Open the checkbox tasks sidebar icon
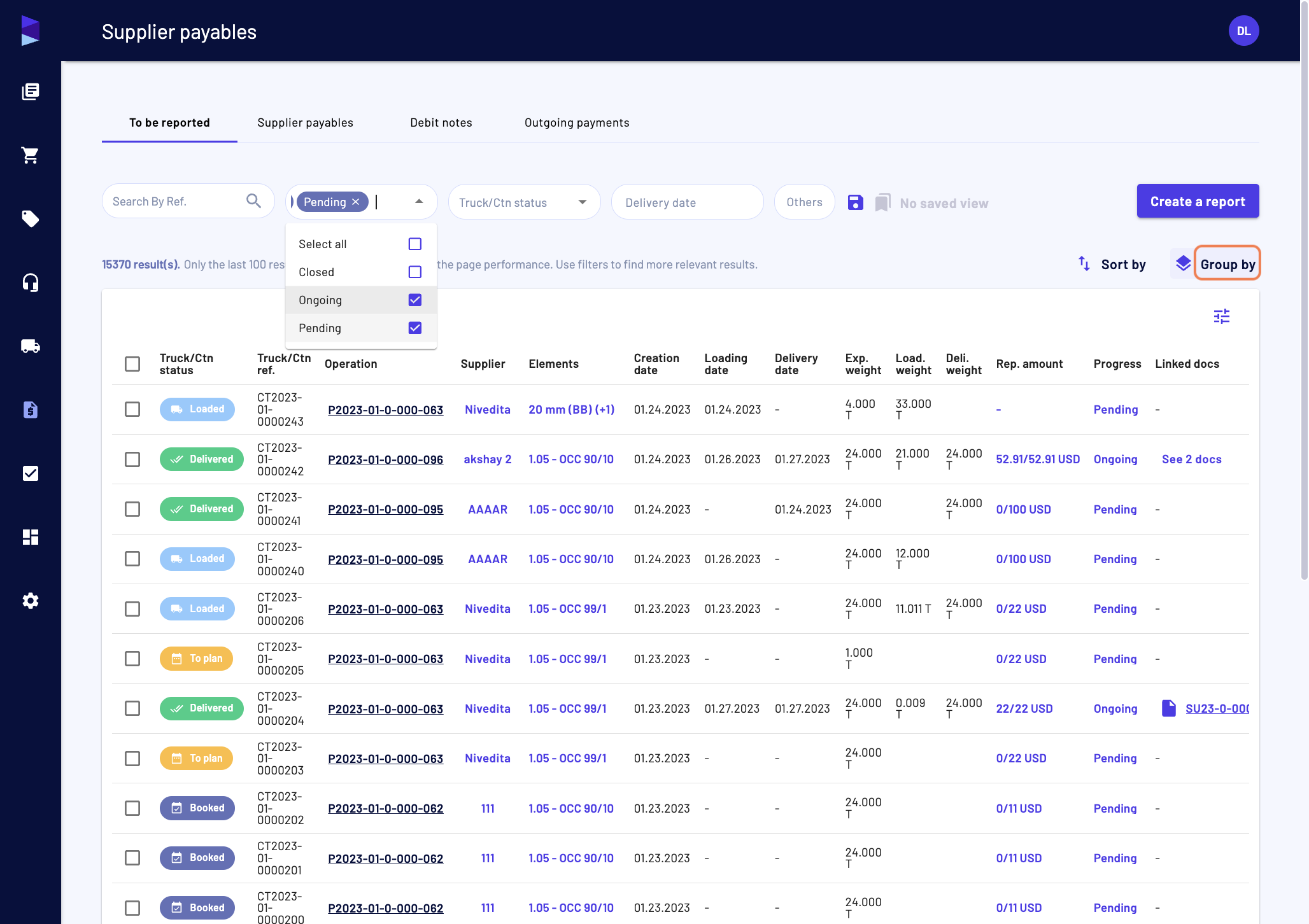 pyautogui.click(x=31, y=473)
